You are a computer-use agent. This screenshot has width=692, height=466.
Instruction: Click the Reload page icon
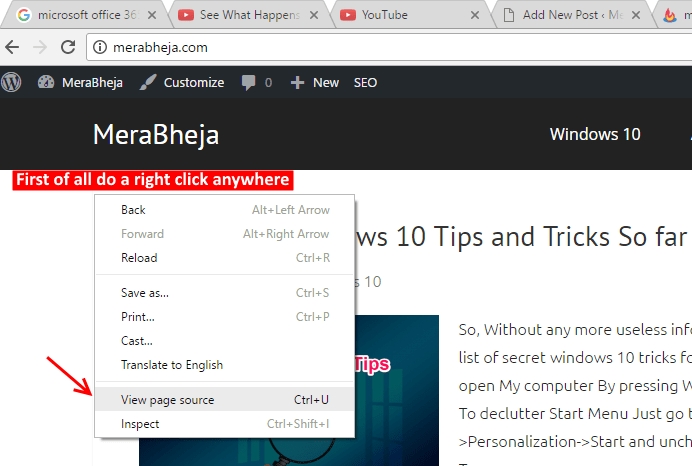68,47
